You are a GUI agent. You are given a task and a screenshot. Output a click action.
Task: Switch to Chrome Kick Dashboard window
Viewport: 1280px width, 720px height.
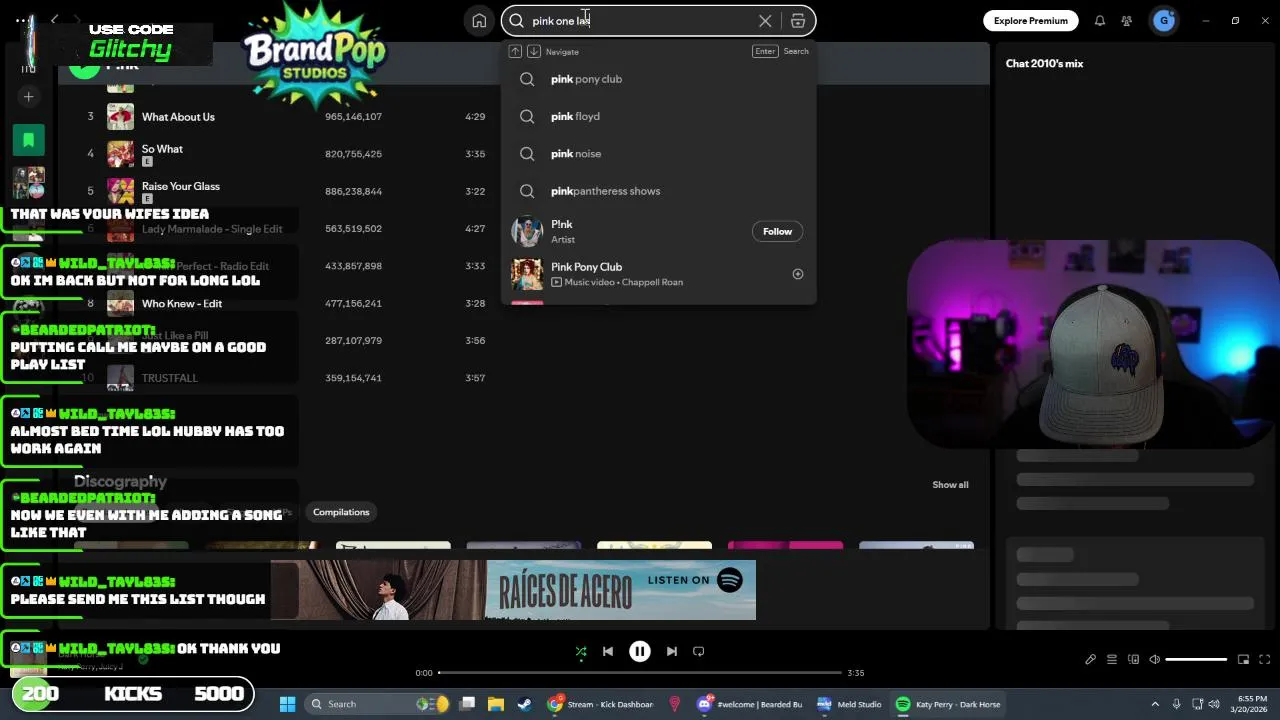point(602,704)
